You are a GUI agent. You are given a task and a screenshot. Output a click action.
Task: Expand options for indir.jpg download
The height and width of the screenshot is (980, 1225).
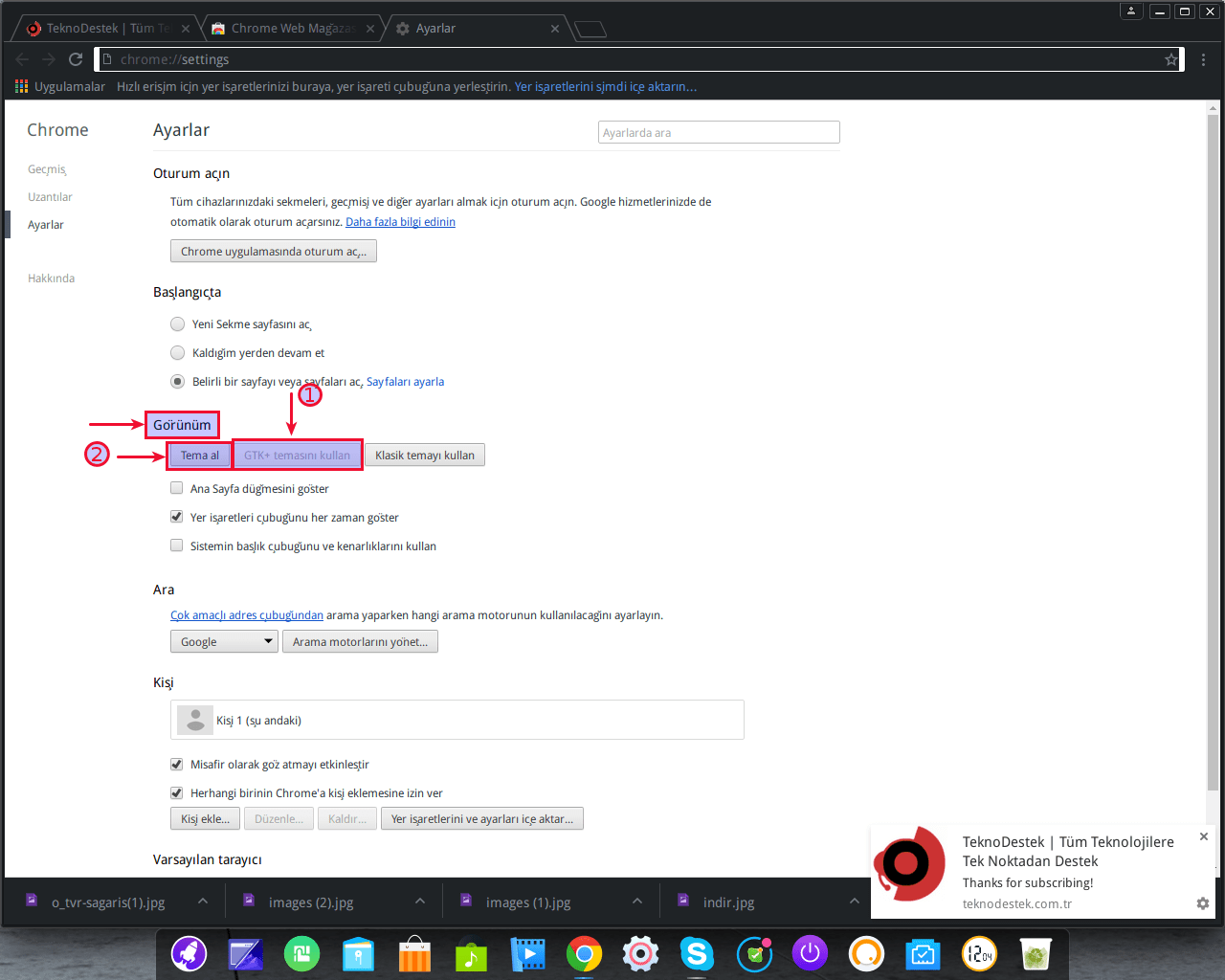pos(855,902)
